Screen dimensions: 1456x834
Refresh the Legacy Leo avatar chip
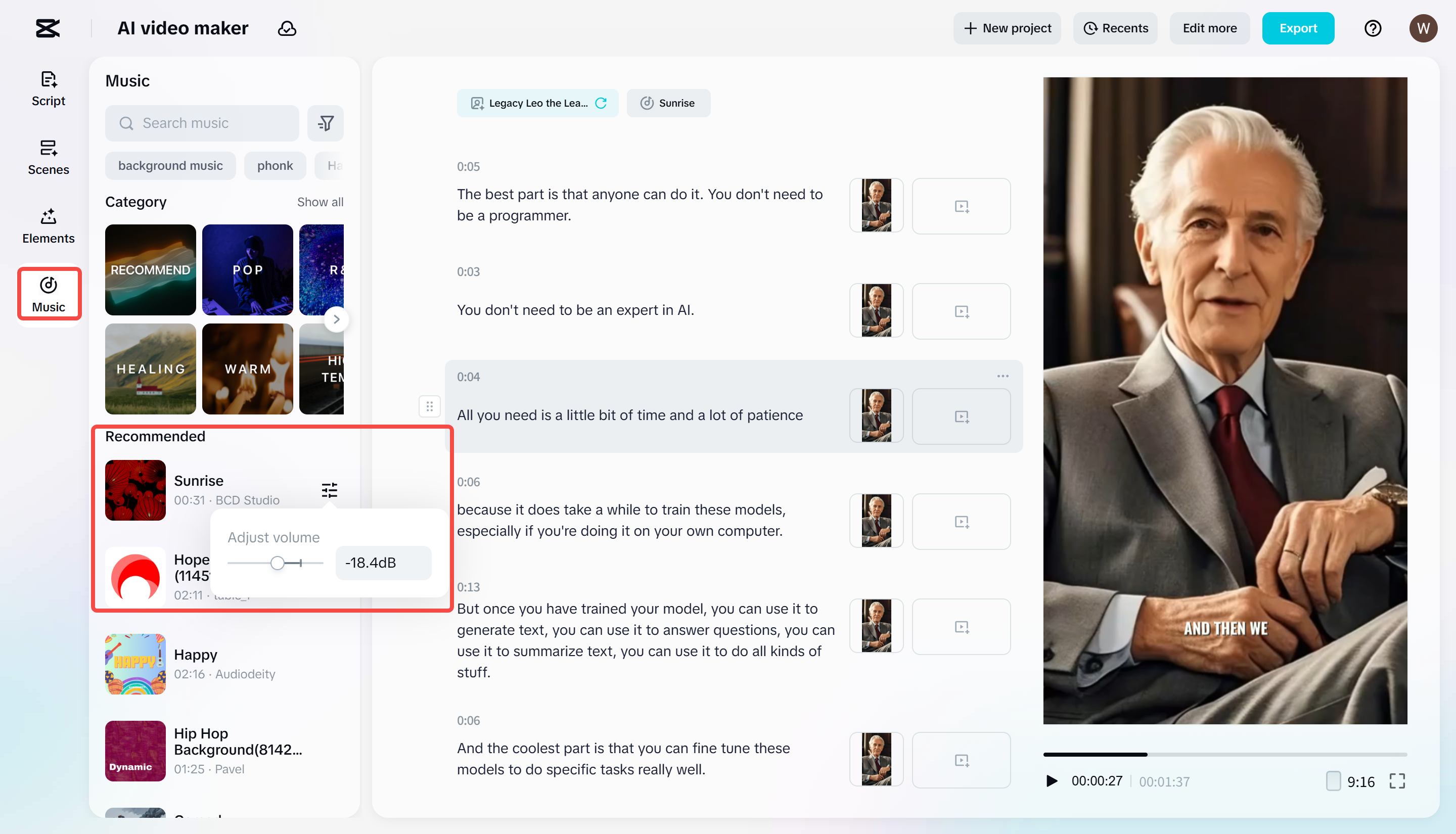pos(601,103)
